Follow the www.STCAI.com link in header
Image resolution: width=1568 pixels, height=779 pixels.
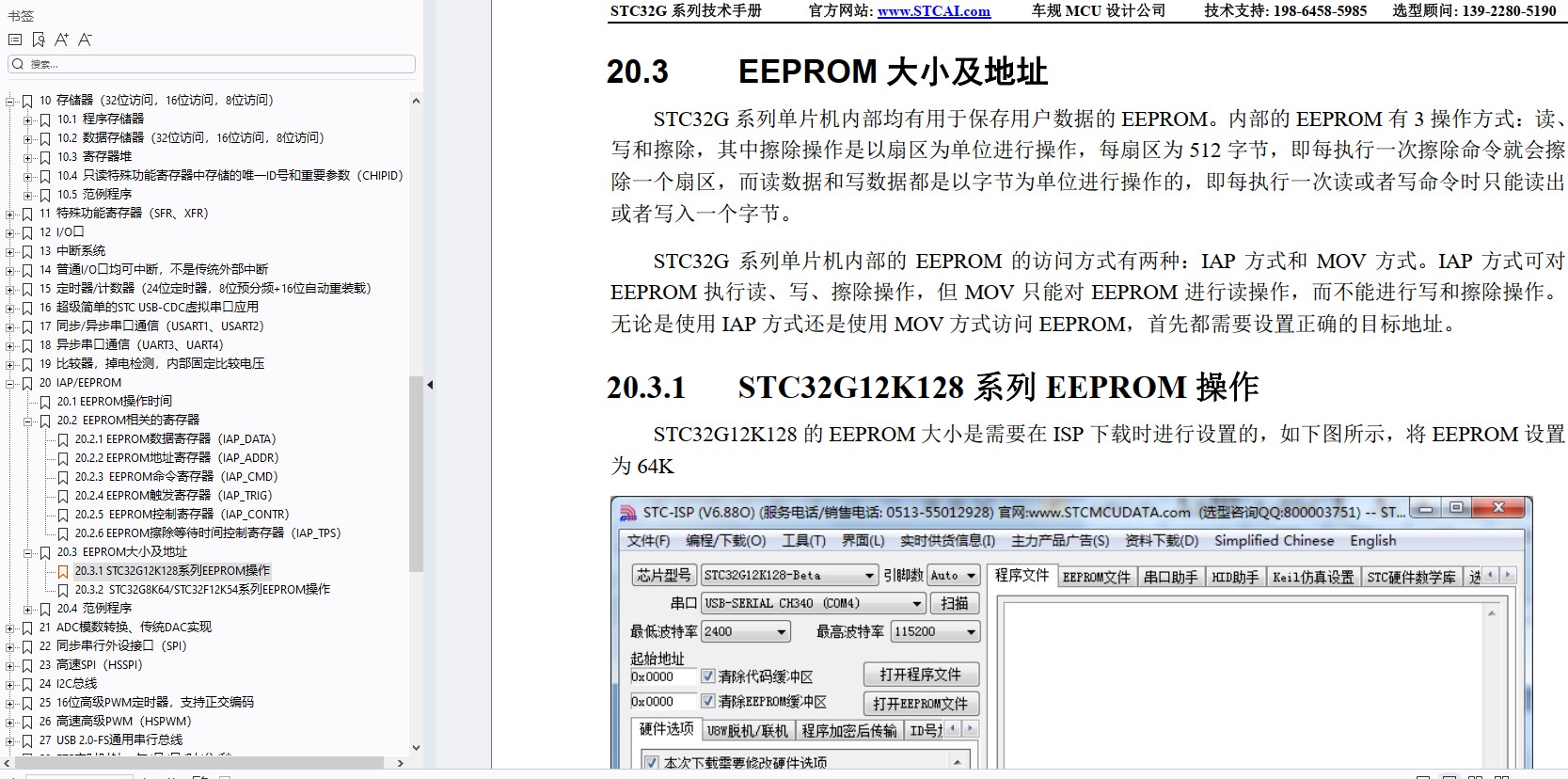pos(934,11)
